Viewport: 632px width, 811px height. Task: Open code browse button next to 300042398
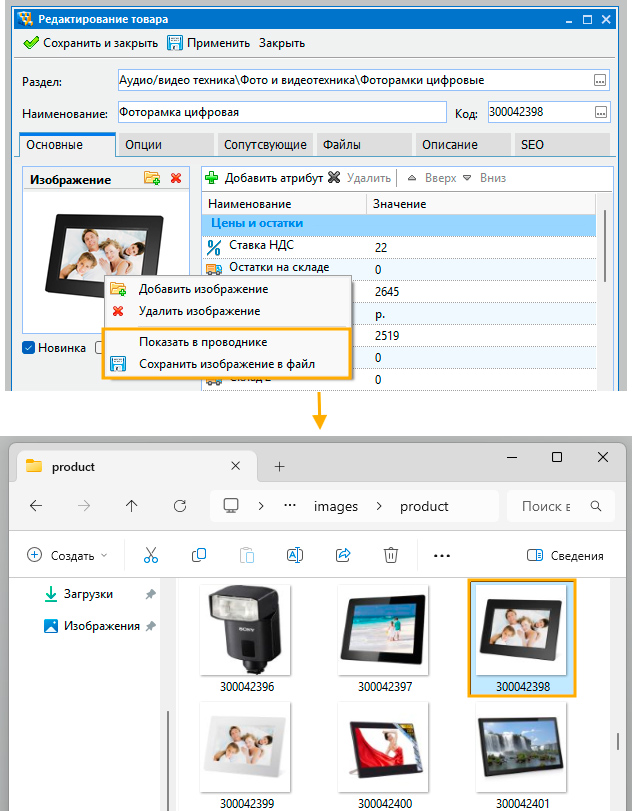[x=600, y=112]
